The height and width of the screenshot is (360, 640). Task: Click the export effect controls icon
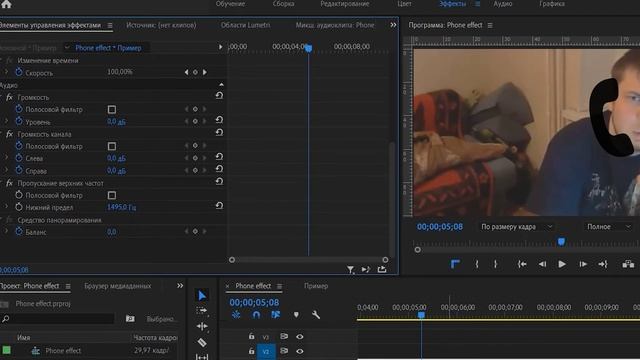[382, 269]
